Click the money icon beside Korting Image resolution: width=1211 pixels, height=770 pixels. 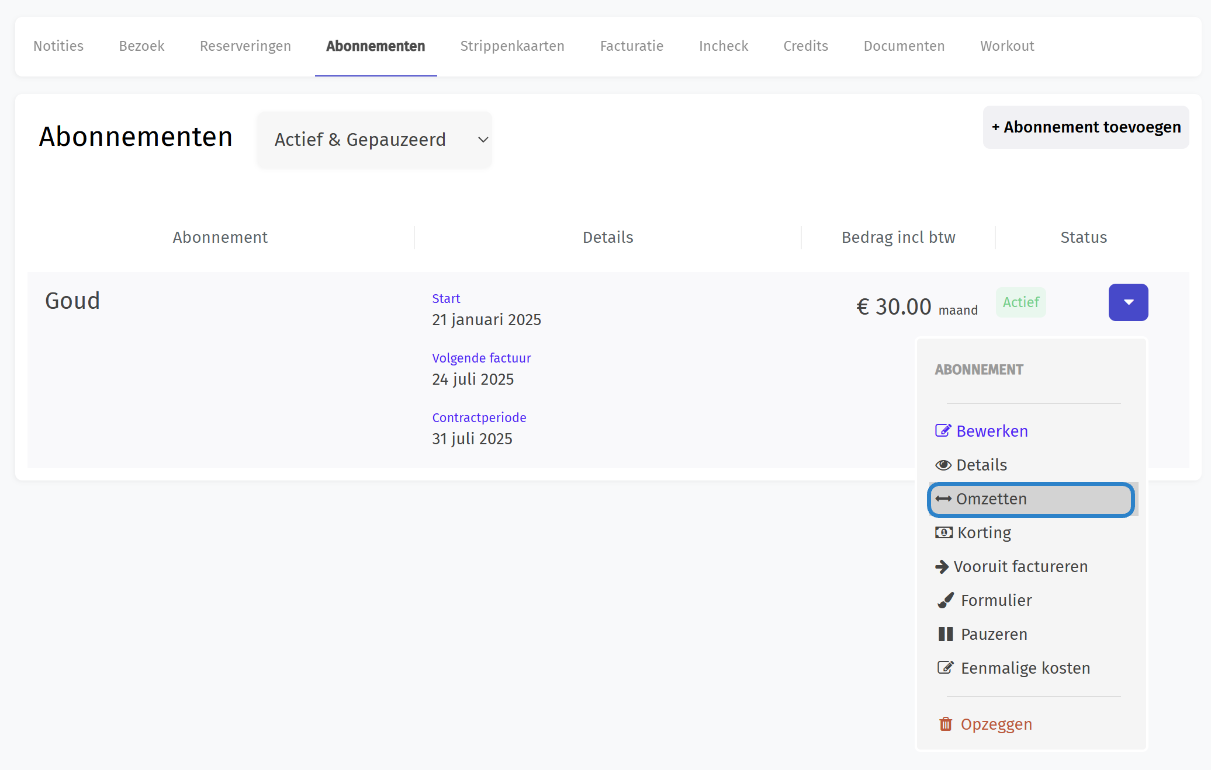(944, 533)
